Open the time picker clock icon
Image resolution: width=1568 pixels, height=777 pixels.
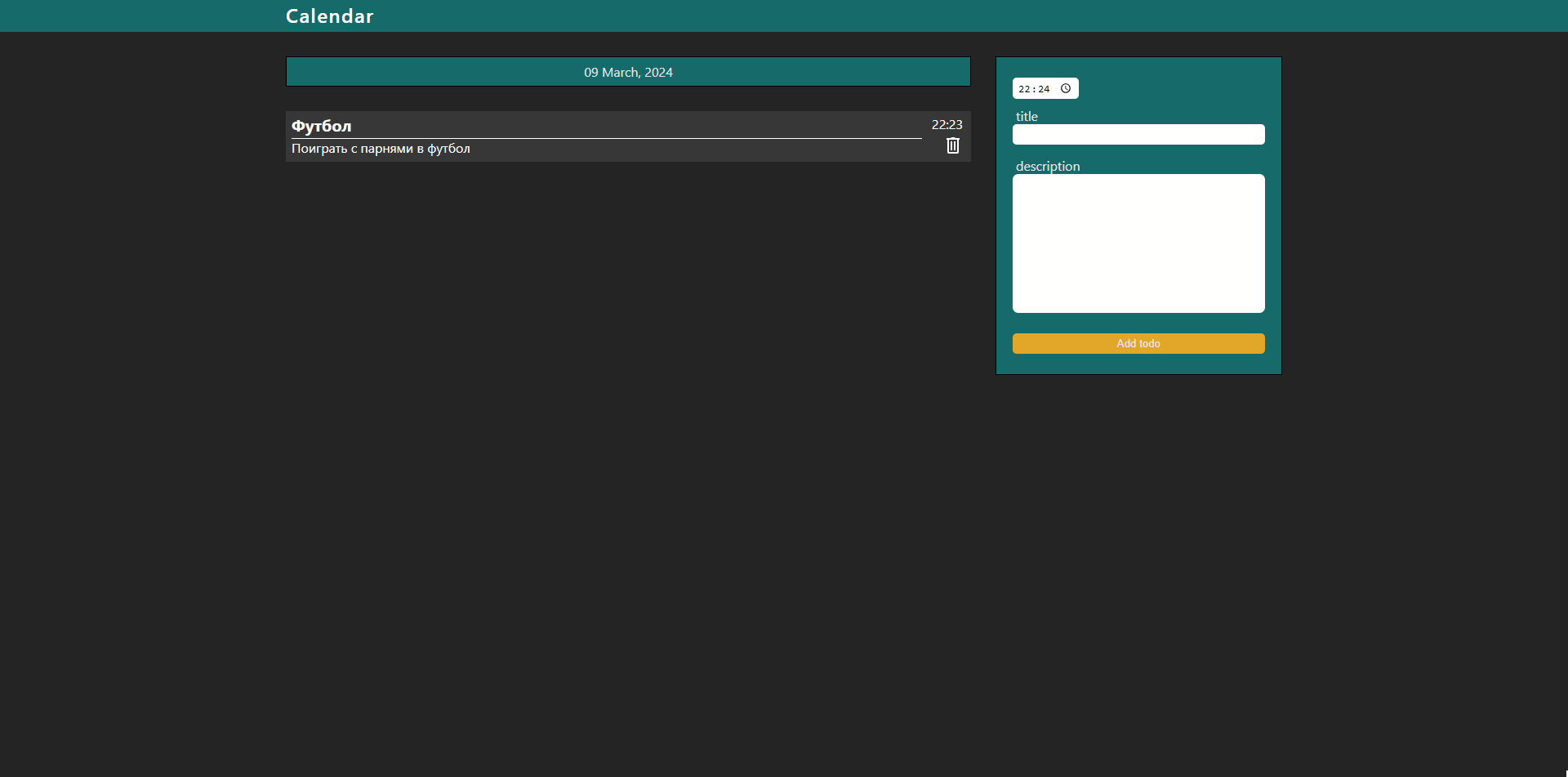(x=1065, y=88)
